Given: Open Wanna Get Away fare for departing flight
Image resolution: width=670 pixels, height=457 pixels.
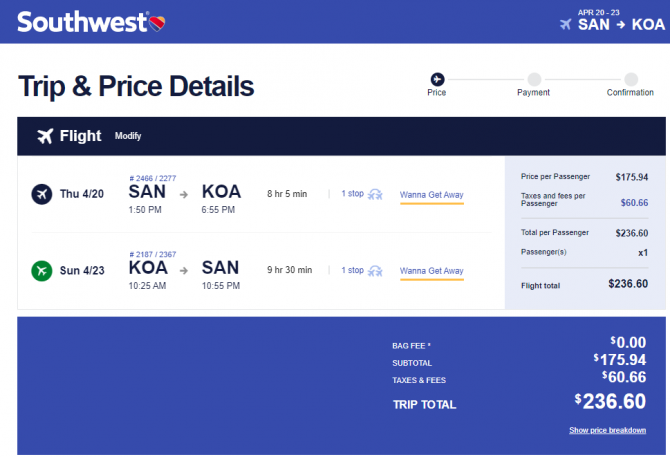Looking at the screenshot, I should tap(432, 195).
